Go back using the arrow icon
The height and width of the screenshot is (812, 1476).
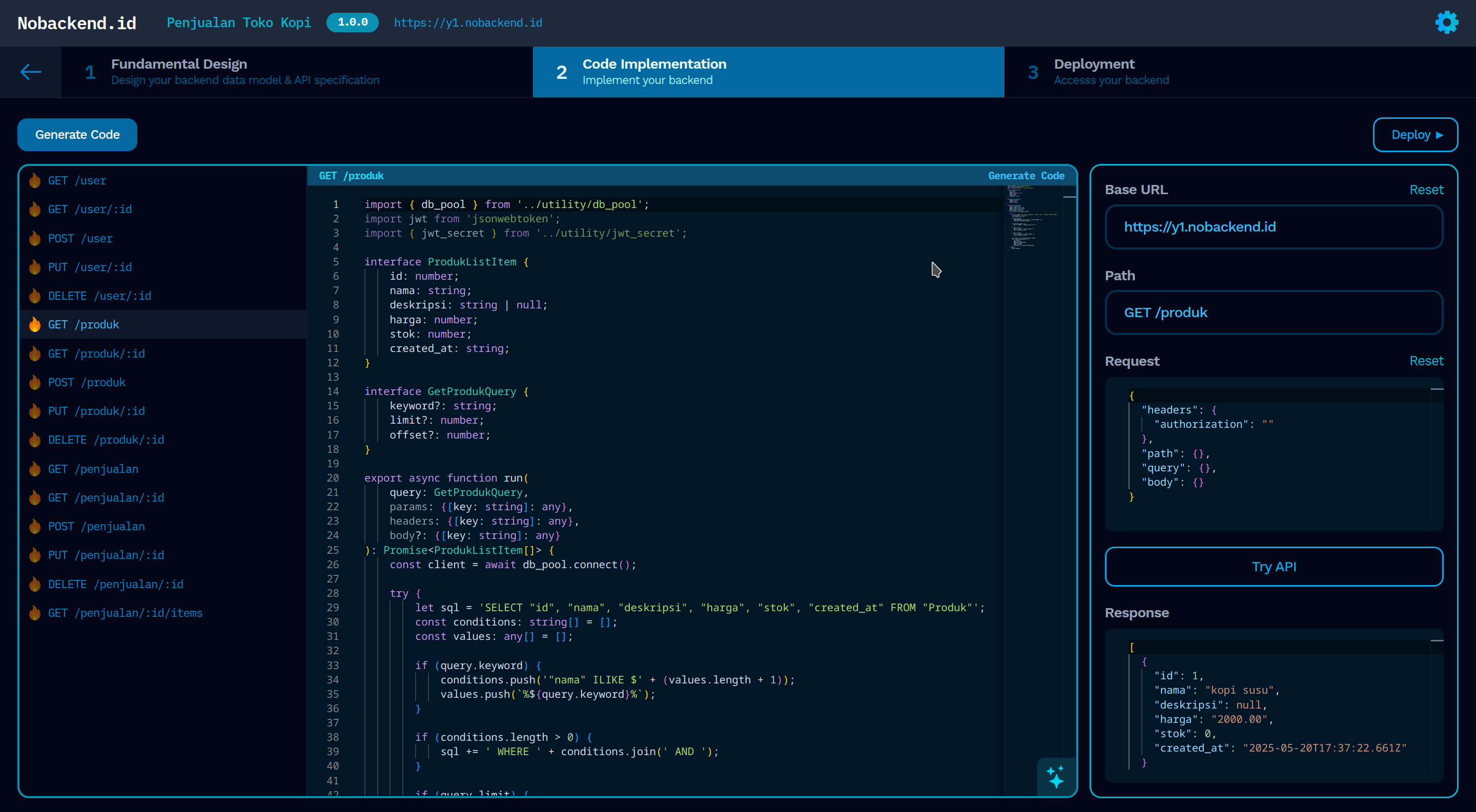coord(30,72)
